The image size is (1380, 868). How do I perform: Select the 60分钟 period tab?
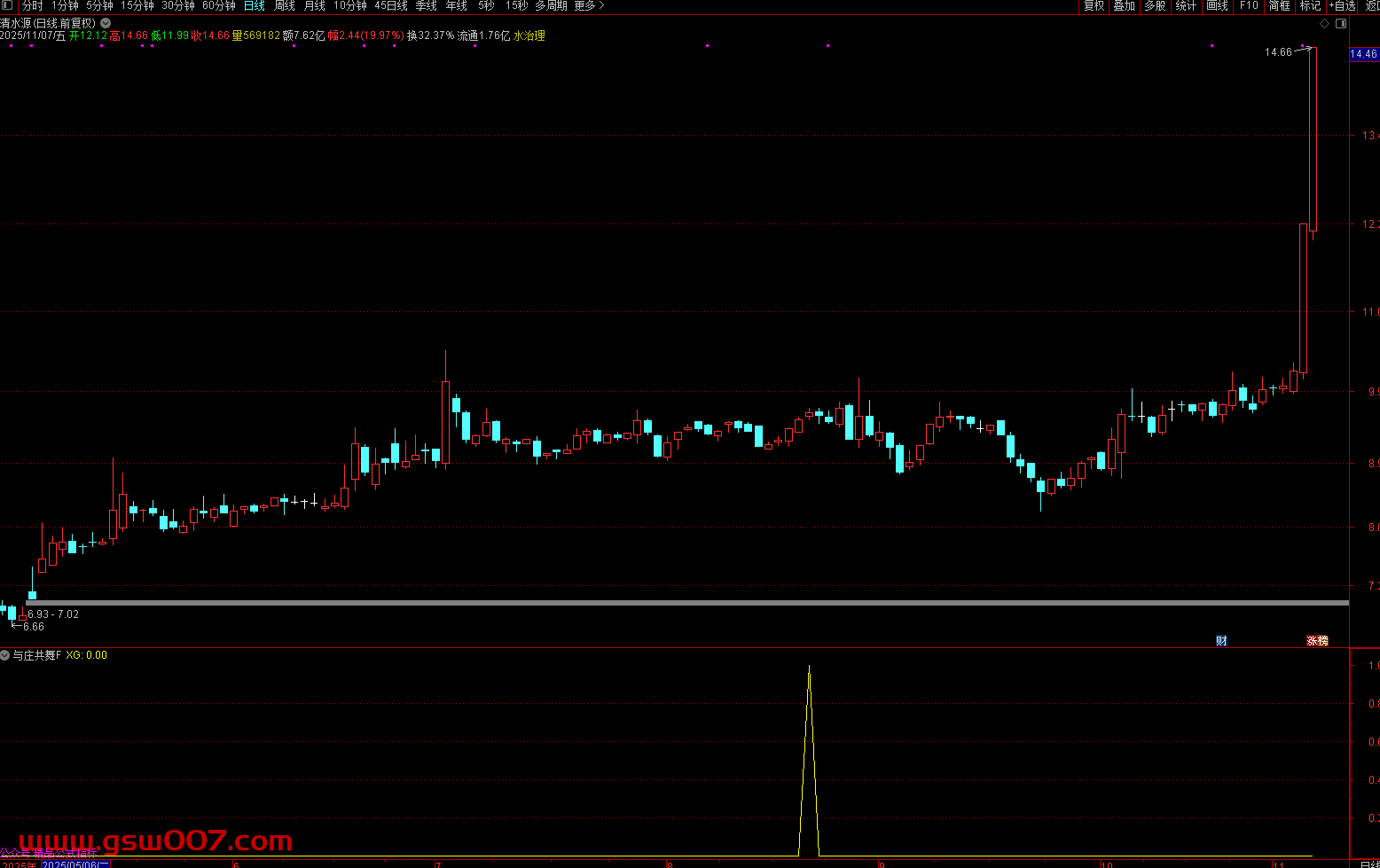(219, 6)
